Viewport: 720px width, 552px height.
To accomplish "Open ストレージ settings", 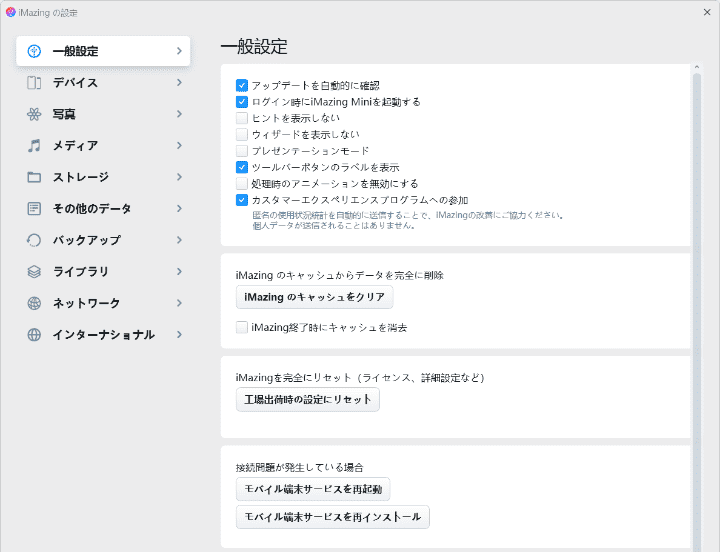I will tap(103, 177).
